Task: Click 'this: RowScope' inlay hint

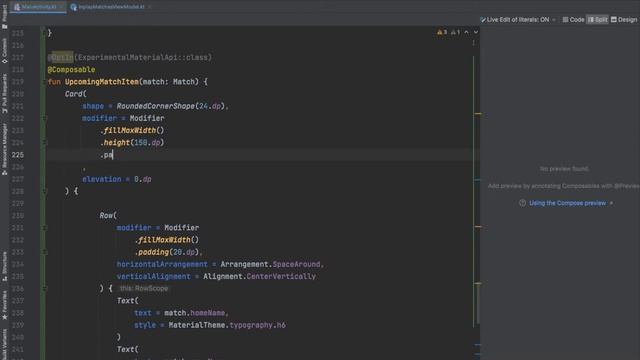Action: 144,289
